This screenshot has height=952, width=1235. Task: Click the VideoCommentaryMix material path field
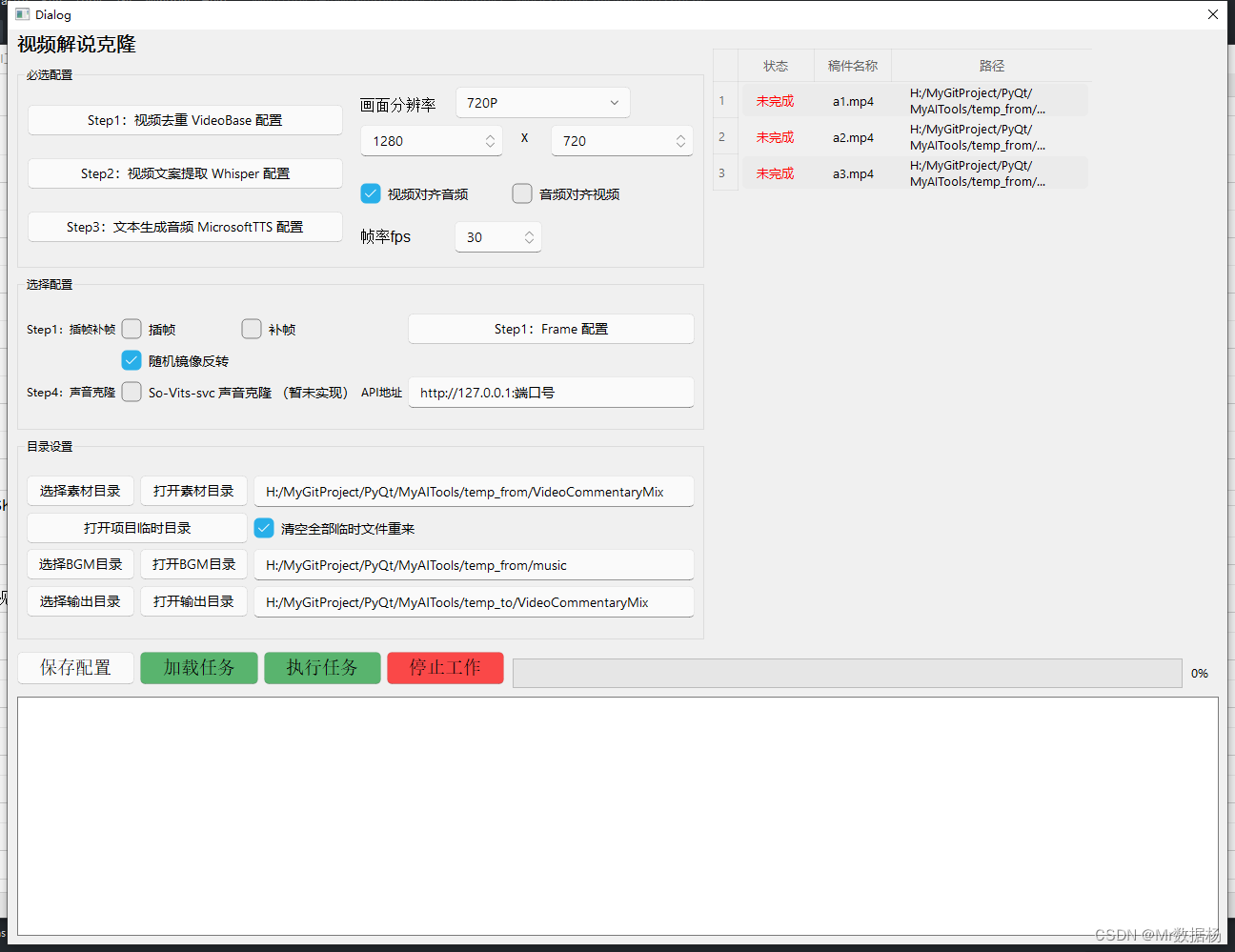(474, 492)
